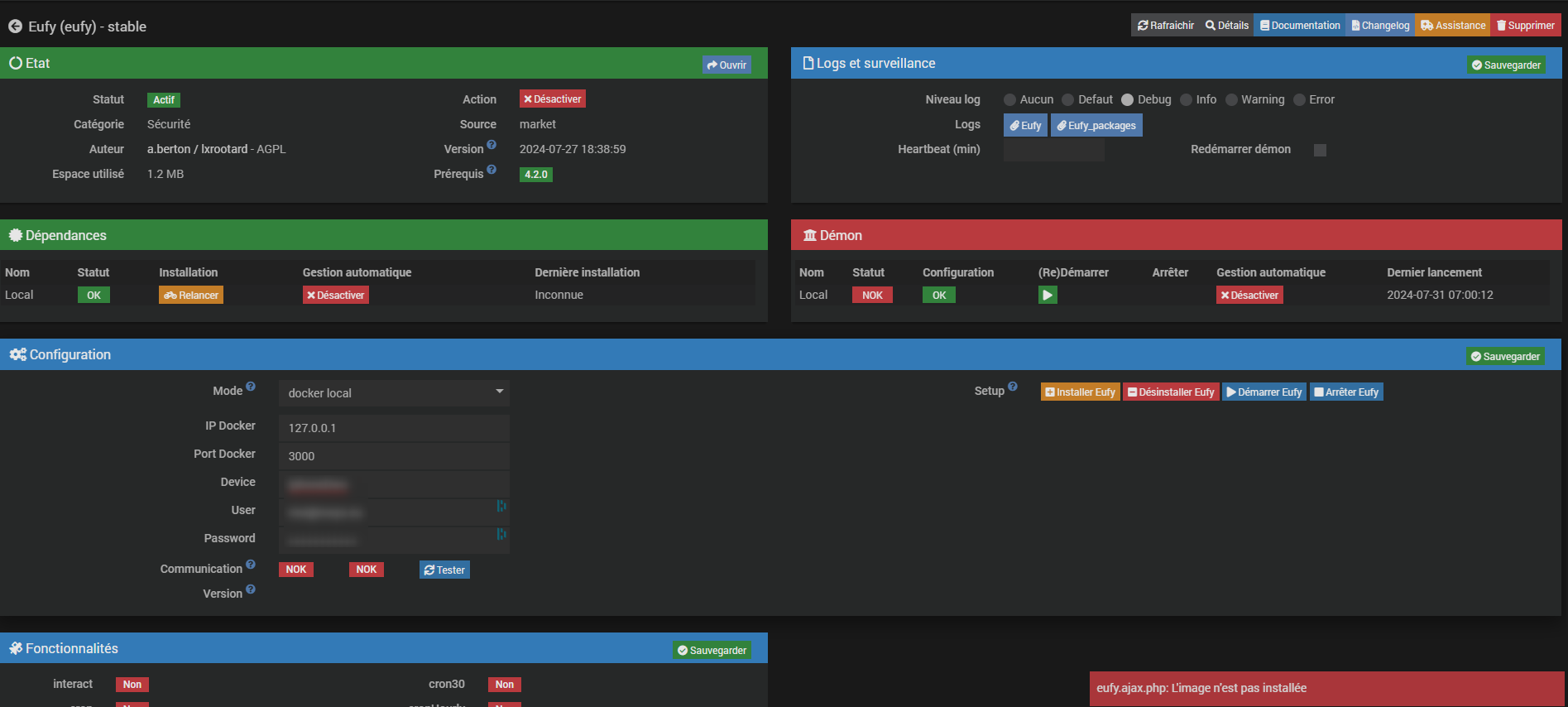The height and width of the screenshot is (707, 1568).
Task: Click the NOK status badge in Démon
Action: [x=872, y=296]
